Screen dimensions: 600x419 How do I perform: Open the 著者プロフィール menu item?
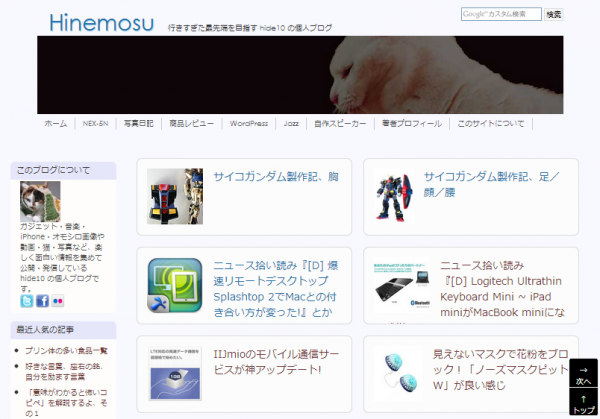pyautogui.click(x=412, y=124)
